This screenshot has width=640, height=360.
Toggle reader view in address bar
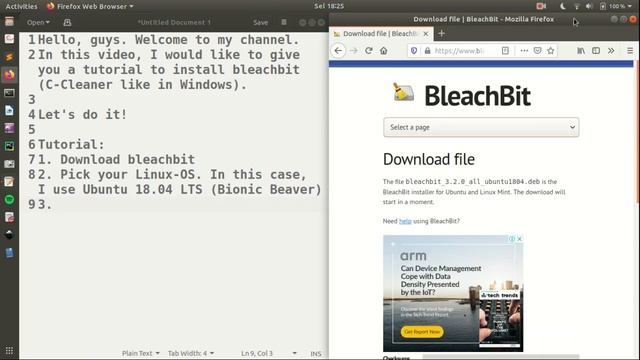tap(505, 51)
